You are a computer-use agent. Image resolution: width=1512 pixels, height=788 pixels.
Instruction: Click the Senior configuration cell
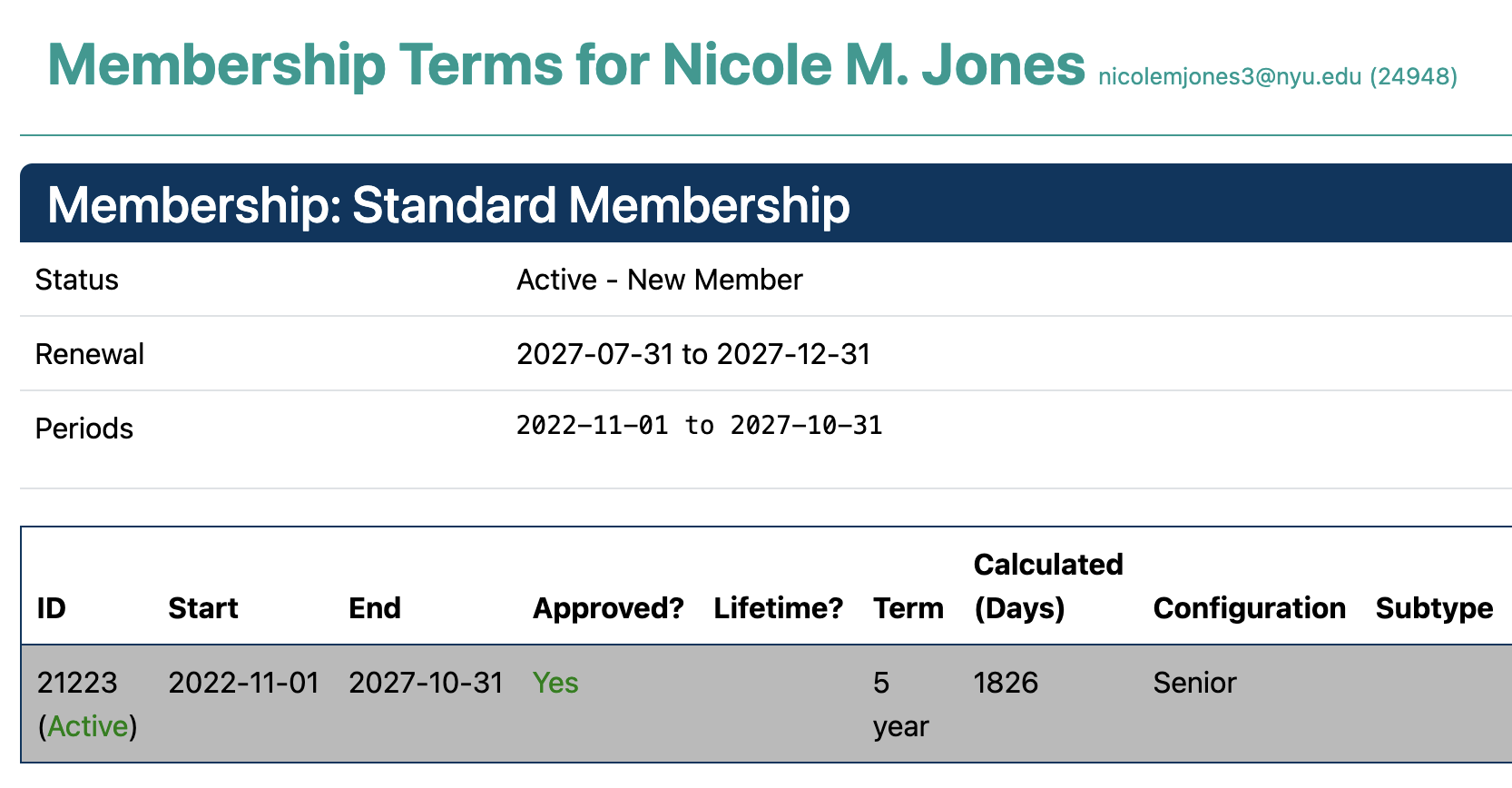[1194, 683]
